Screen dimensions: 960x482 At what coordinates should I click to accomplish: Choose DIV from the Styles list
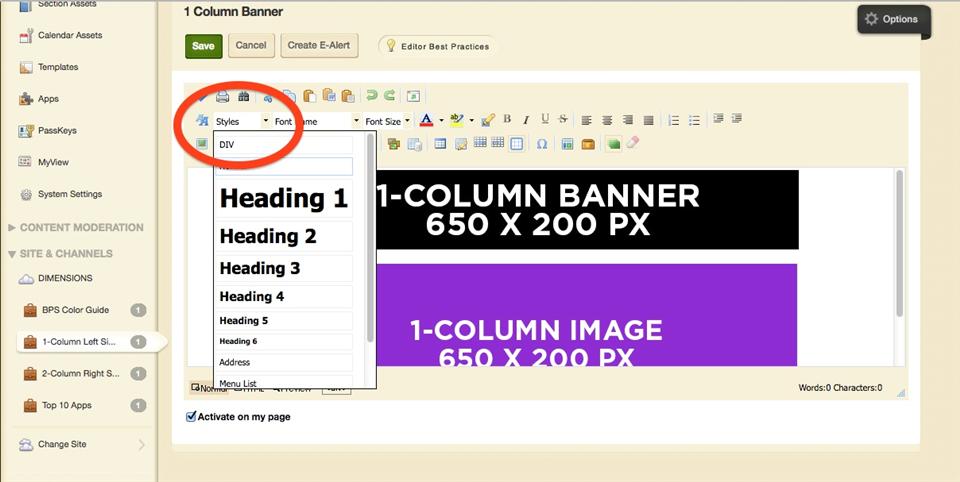(x=284, y=145)
